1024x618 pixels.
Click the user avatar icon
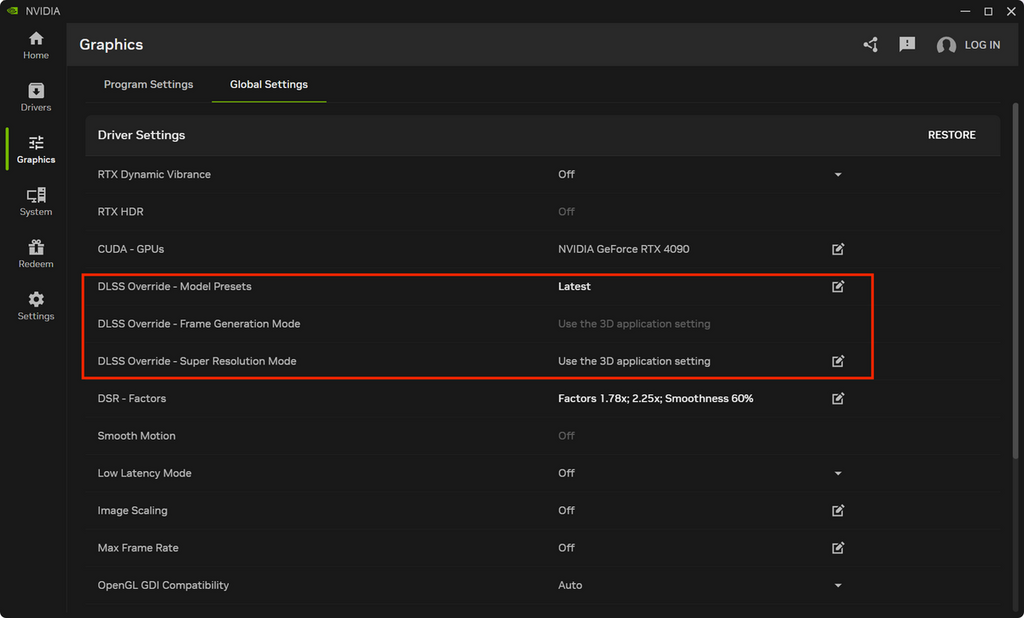pos(946,45)
